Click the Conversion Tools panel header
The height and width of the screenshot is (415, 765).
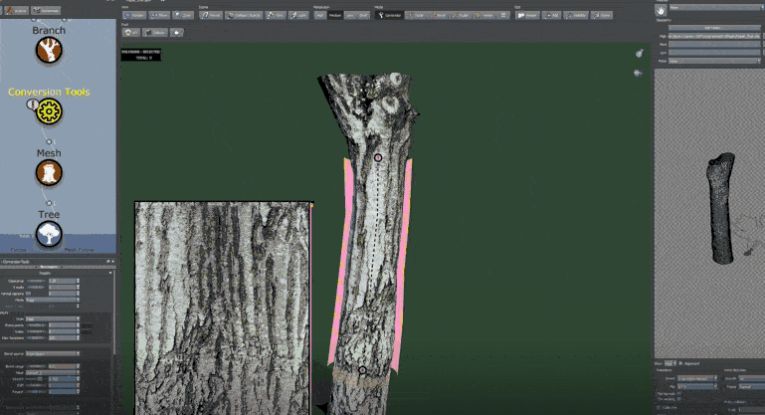(58, 262)
